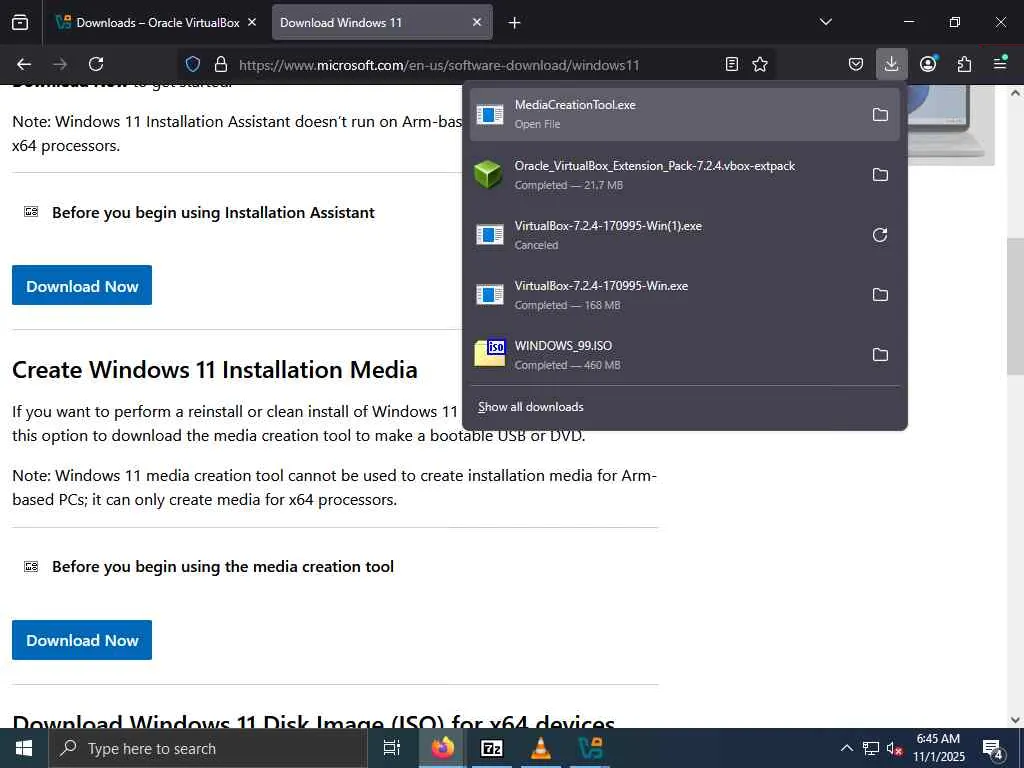Select the Download Windows 11 tab
1024x768 pixels.
coord(382,22)
